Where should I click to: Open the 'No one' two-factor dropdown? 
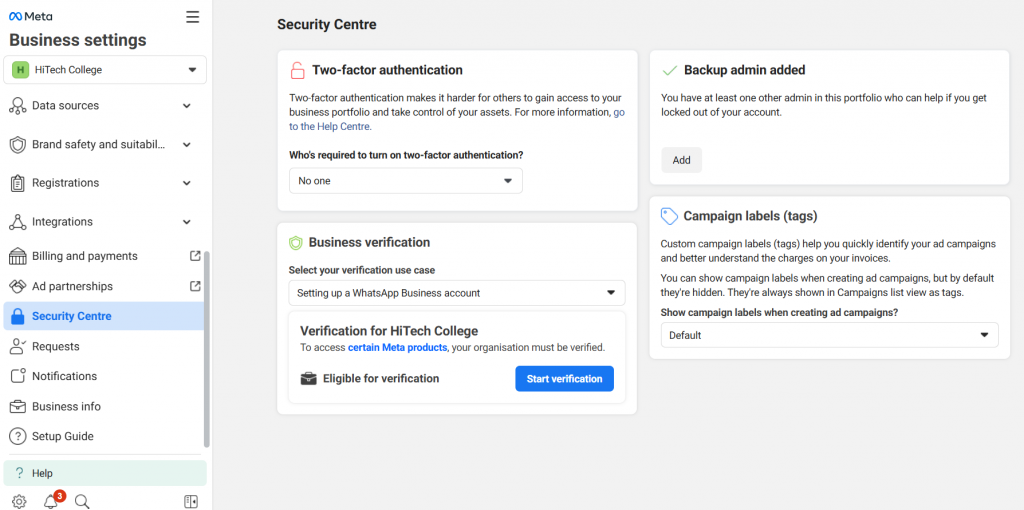[x=406, y=181]
